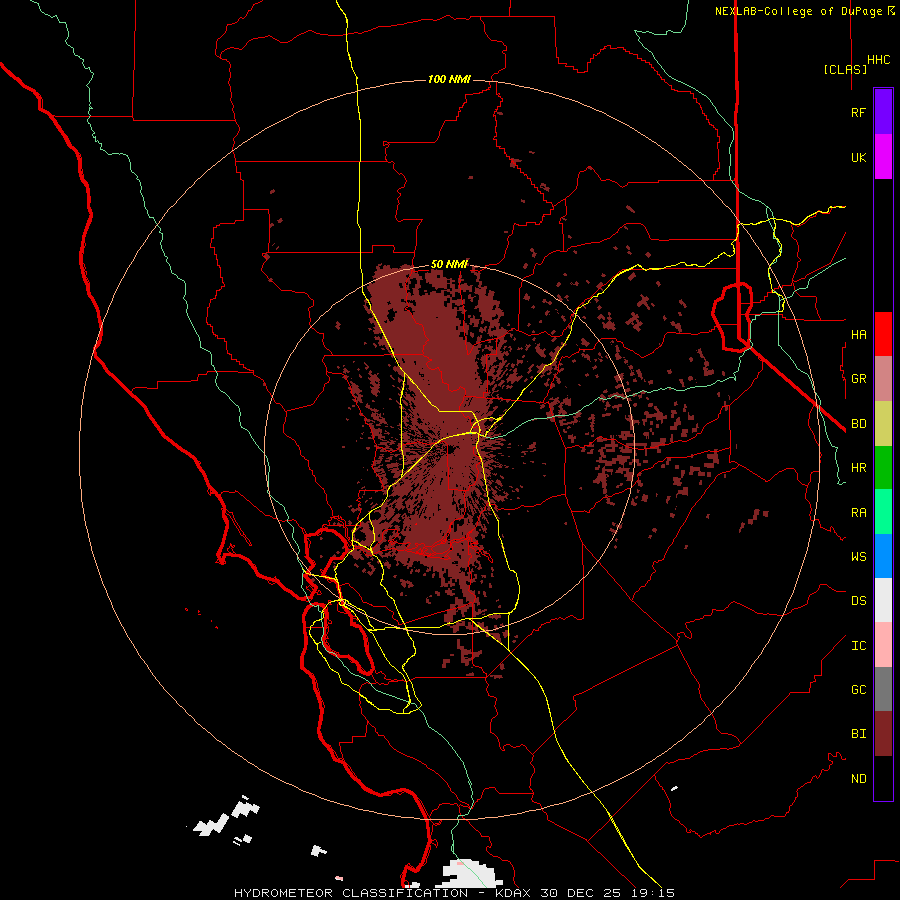Click the IC legend label
Image resolution: width=900 pixels, height=900 pixels.
(858, 646)
